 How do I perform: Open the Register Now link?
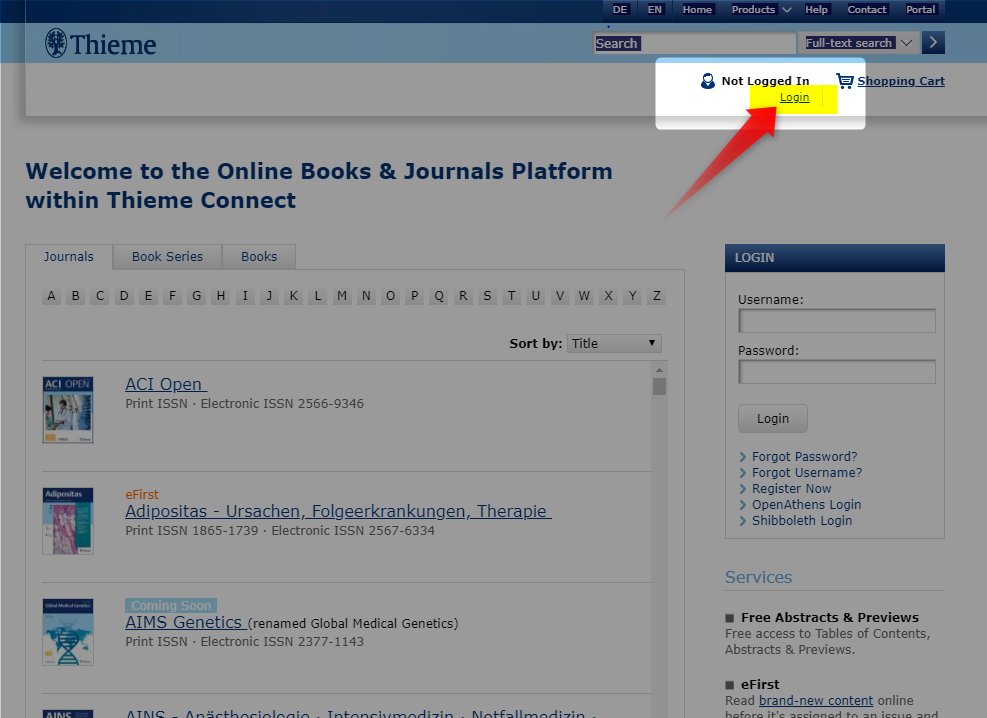[x=791, y=488]
